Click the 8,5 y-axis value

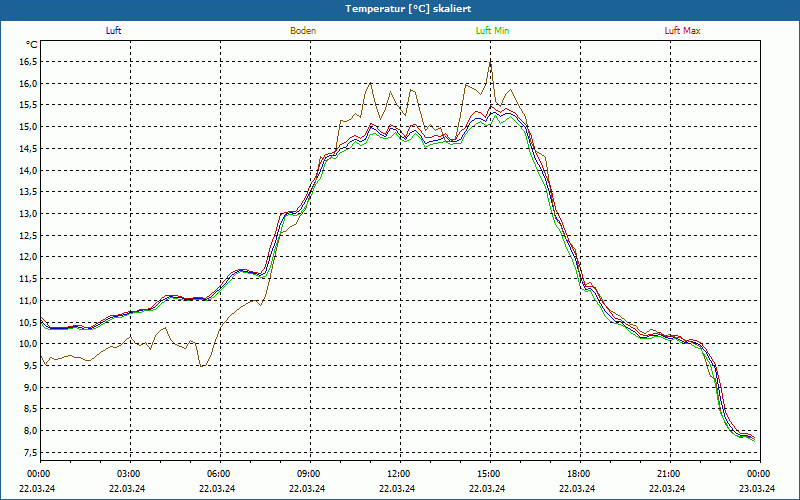30,409
